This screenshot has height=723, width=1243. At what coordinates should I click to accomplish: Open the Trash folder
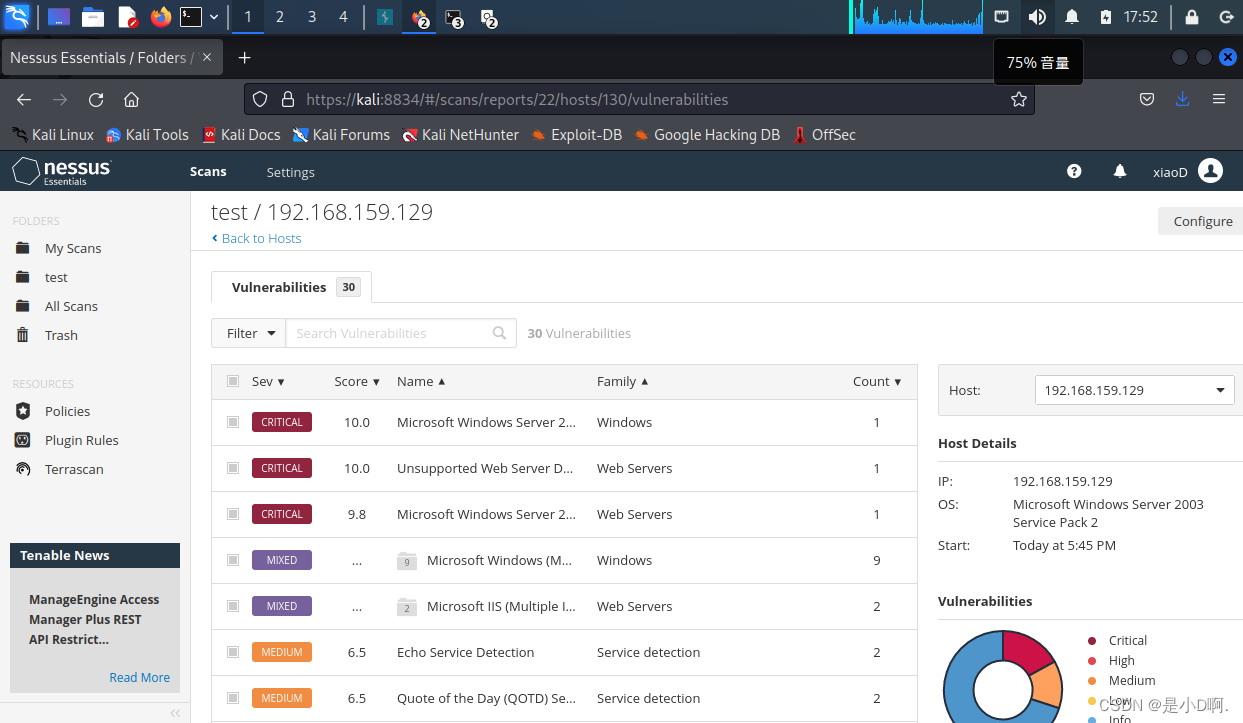click(x=61, y=335)
